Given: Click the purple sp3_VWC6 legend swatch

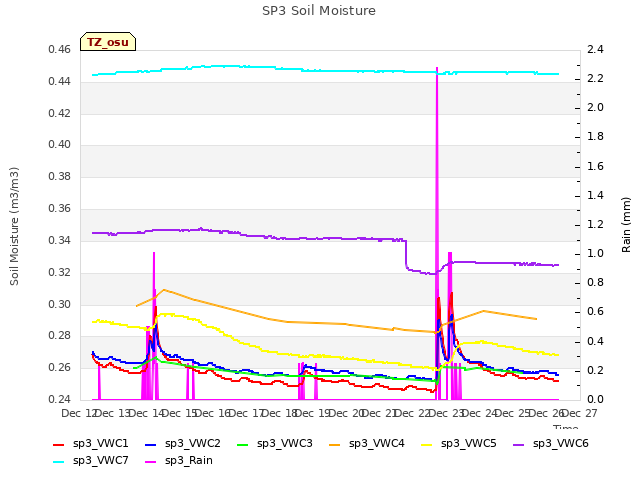Looking at the screenshot, I should pos(519,444).
